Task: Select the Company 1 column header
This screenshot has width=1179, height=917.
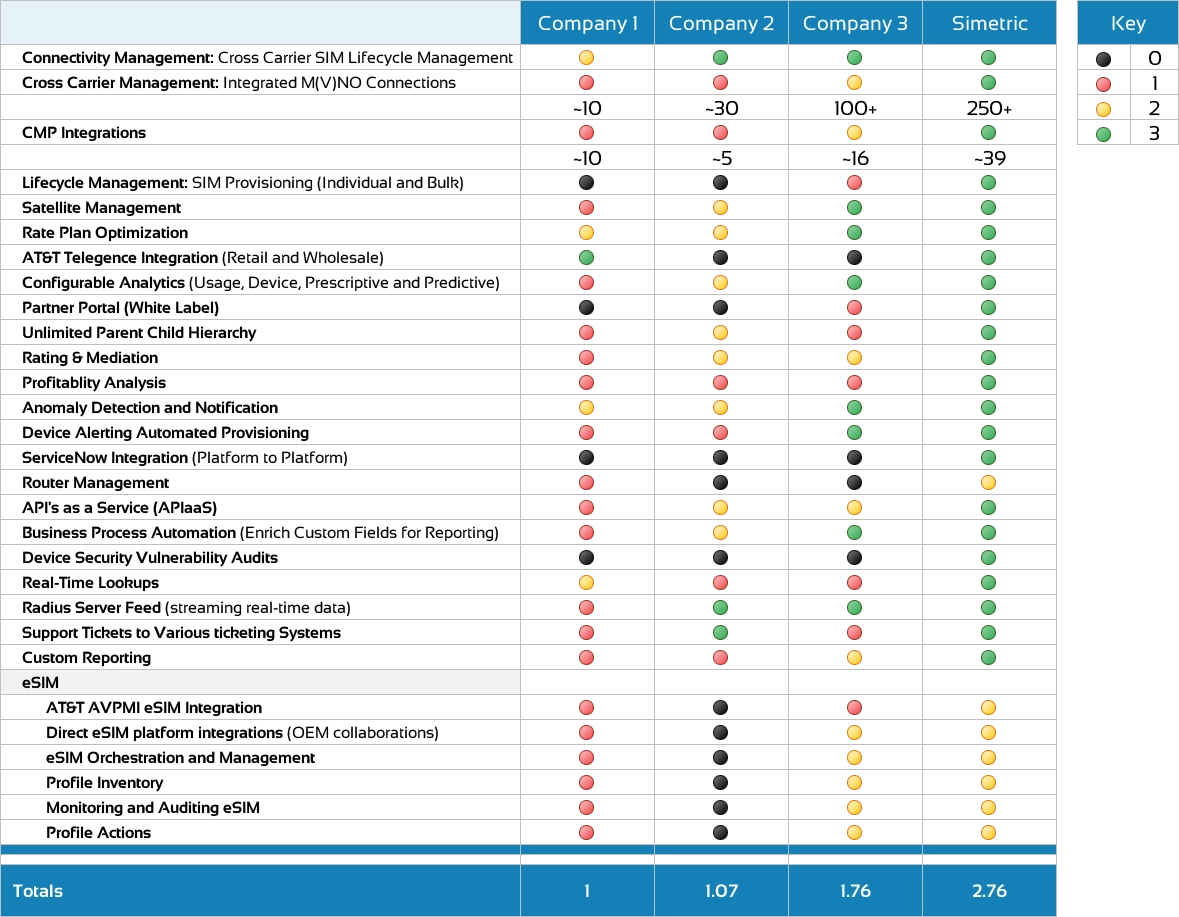Action: coord(587,23)
